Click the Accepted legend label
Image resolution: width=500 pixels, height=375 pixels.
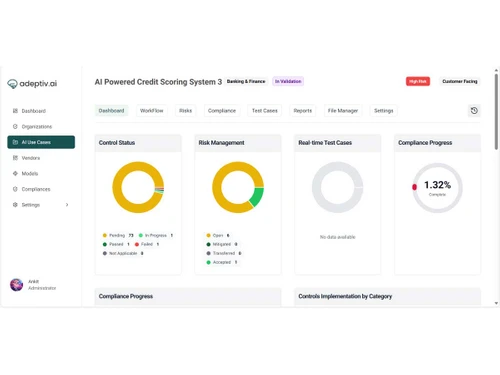click(222, 262)
